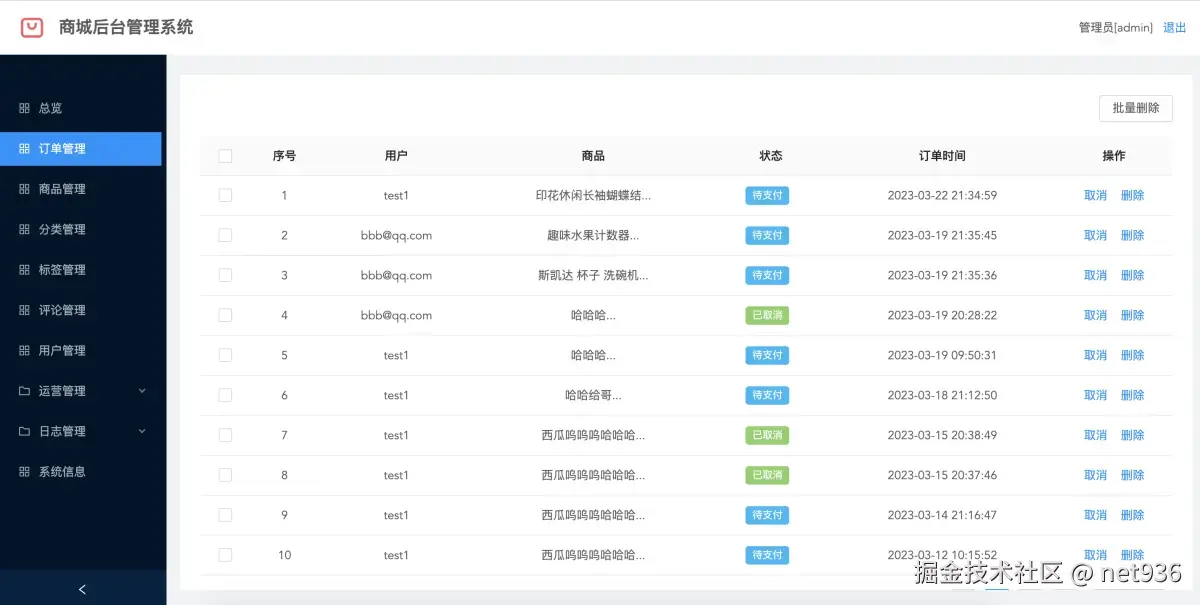Expand the 日志管理 submenu chevron

click(142, 431)
